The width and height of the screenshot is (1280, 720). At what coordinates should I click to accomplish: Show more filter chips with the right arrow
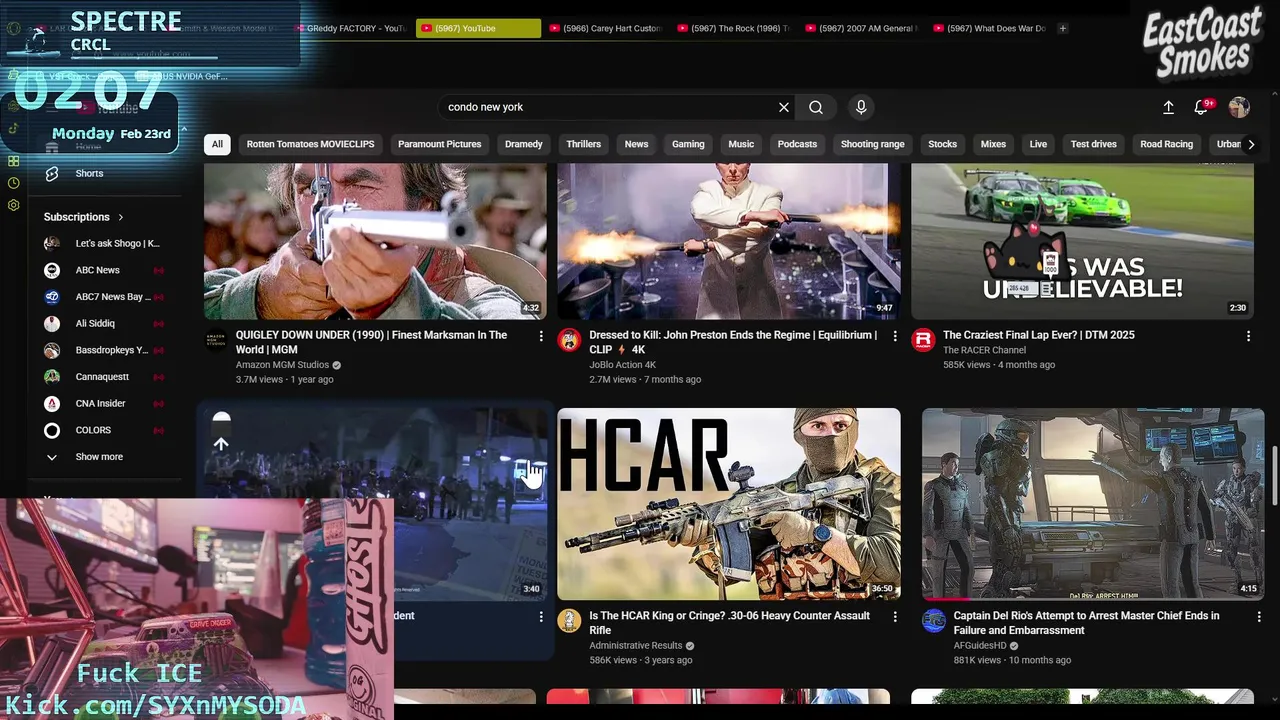click(x=1250, y=144)
